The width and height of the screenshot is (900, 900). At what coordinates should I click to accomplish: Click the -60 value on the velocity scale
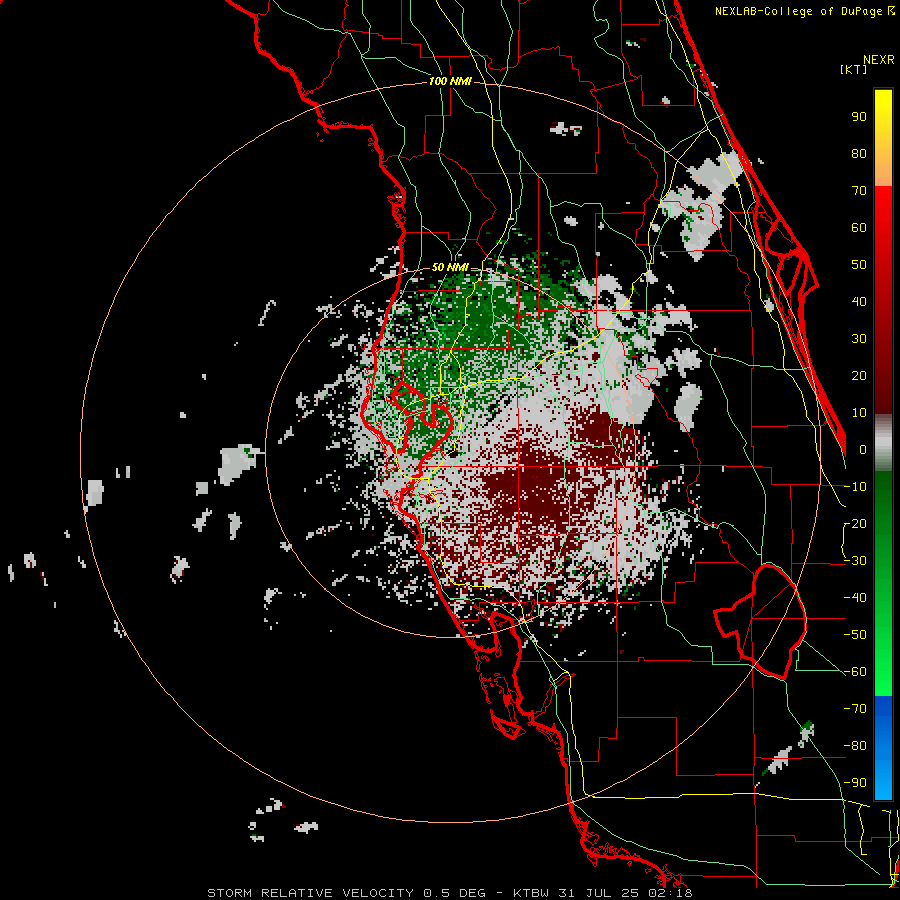855,672
